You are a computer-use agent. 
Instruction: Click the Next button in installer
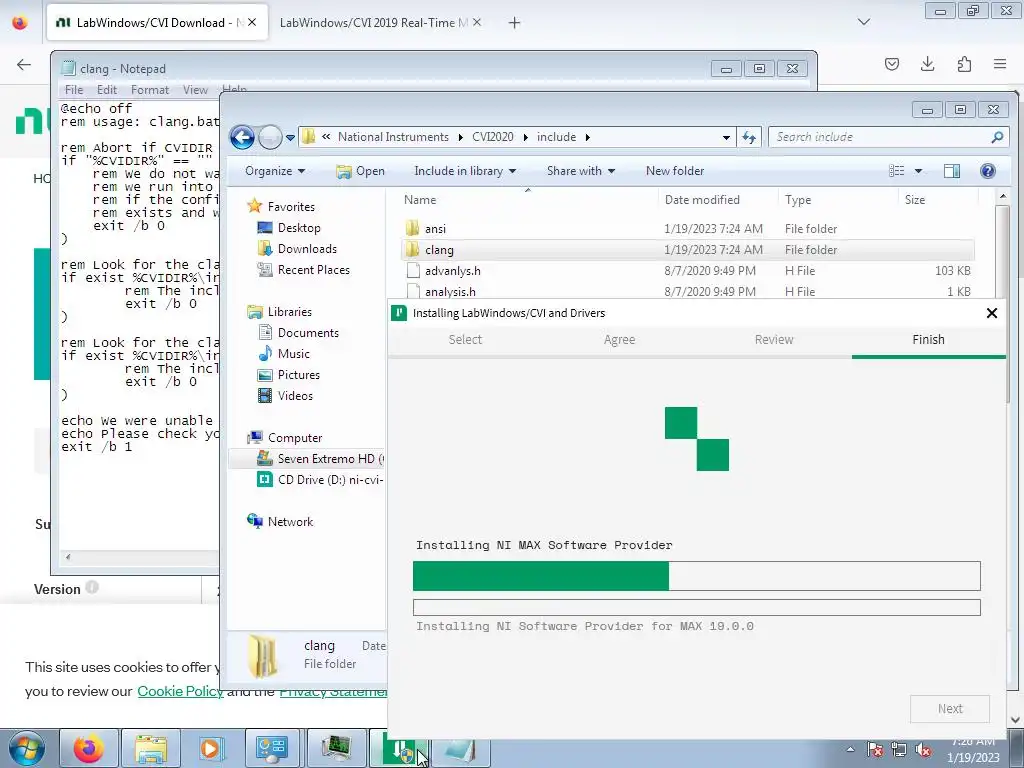coord(950,709)
